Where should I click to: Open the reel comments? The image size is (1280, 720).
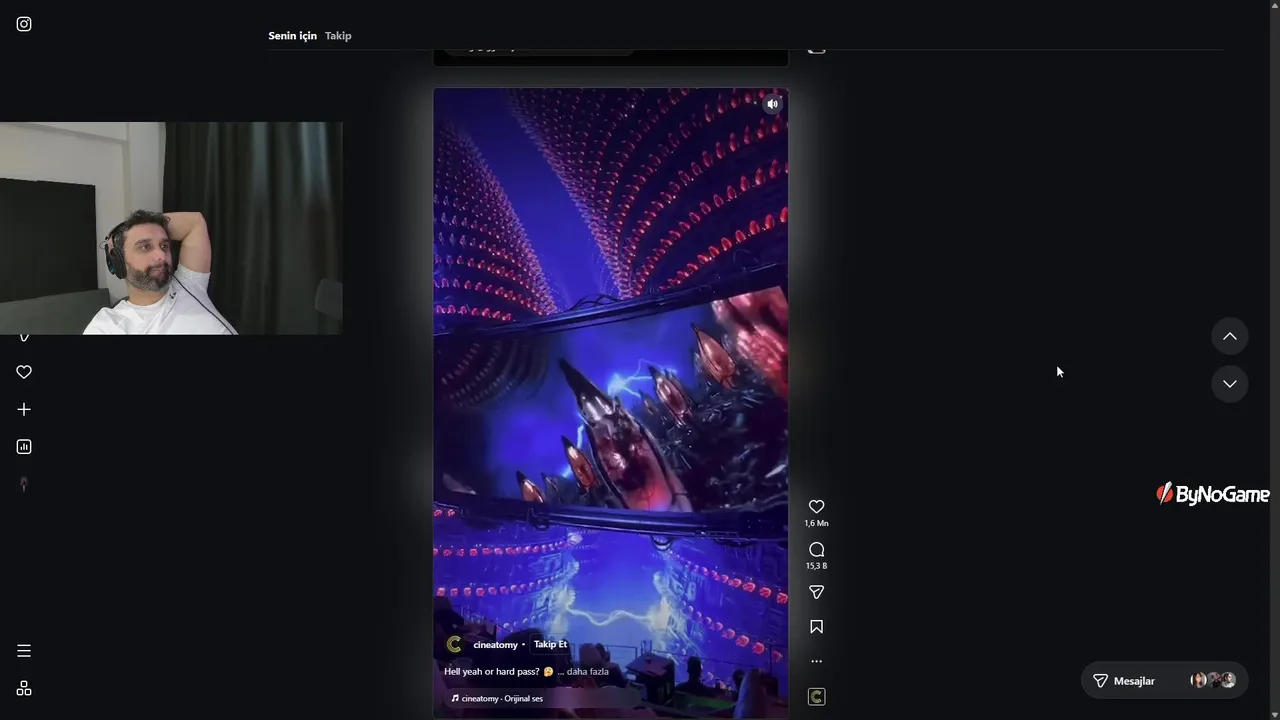[816, 550]
